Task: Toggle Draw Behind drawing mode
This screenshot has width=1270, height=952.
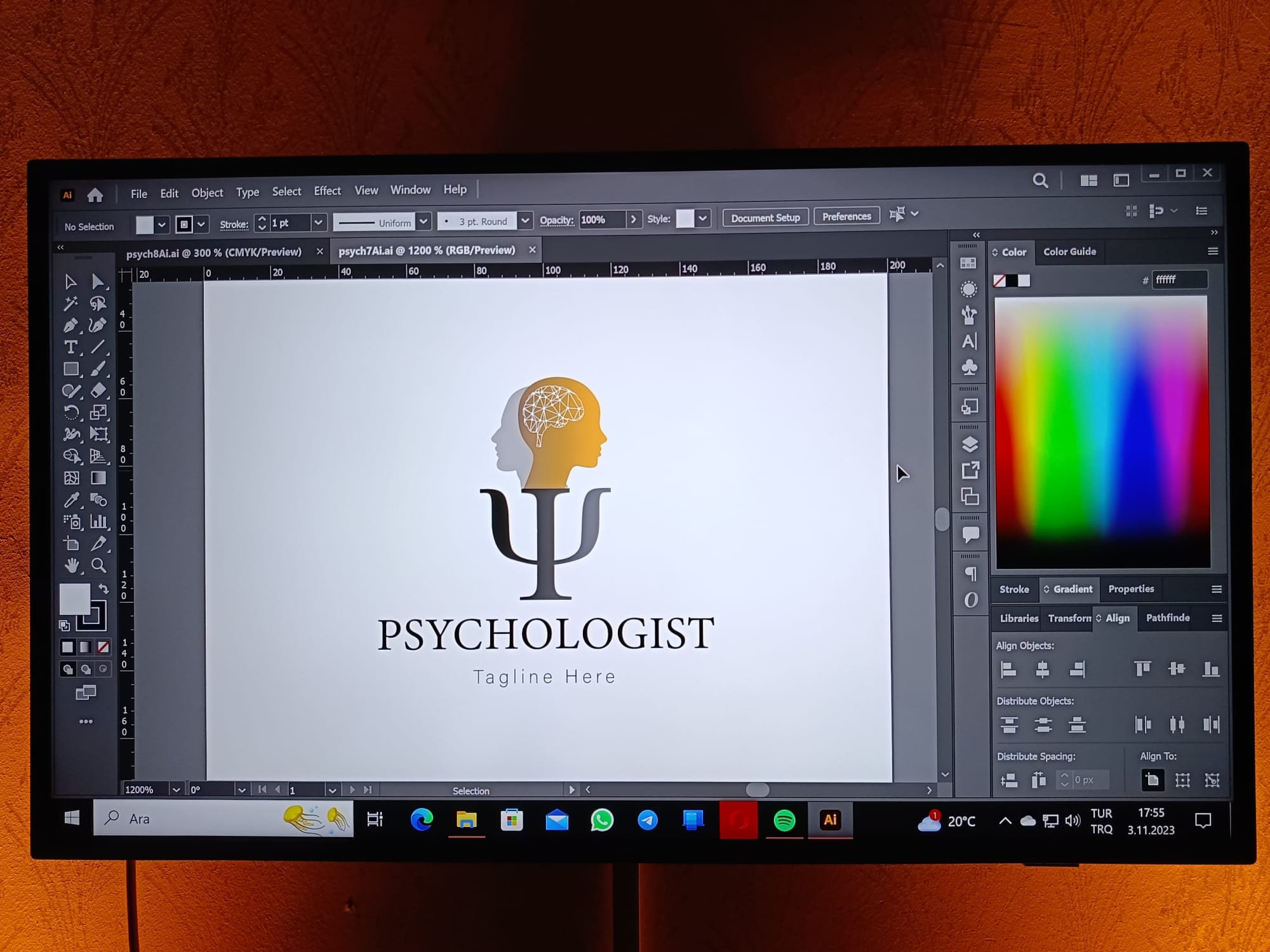Action: pos(86,668)
